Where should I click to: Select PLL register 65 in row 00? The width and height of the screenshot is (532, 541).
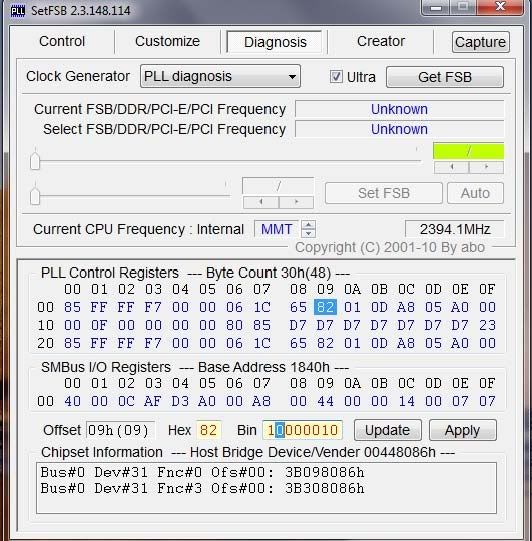point(298,307)
